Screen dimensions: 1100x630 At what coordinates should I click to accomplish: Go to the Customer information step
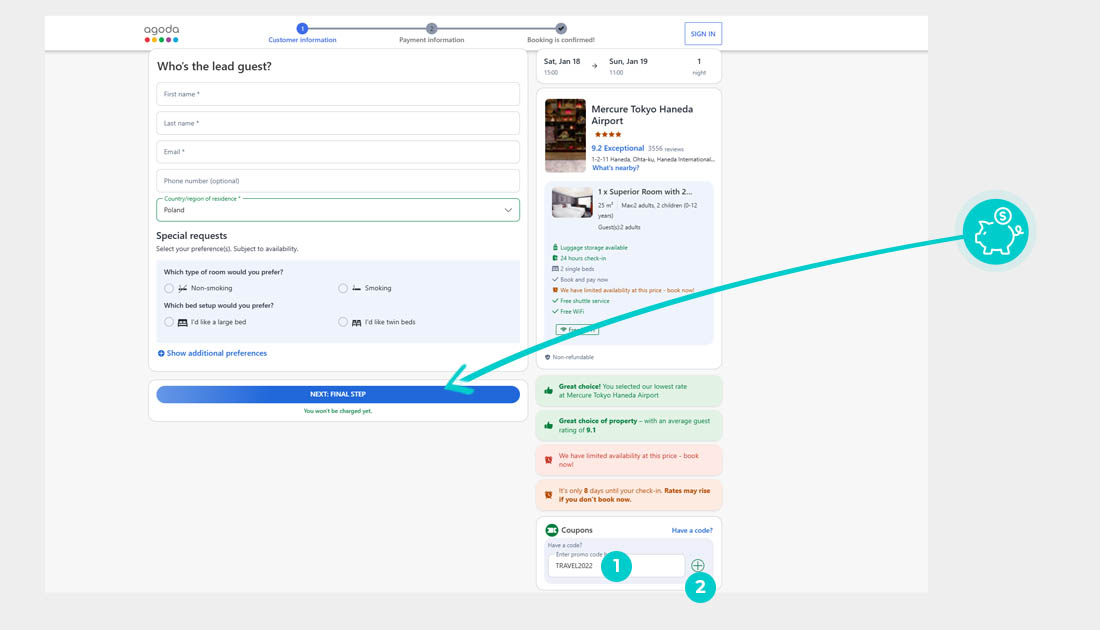point(302,40)
